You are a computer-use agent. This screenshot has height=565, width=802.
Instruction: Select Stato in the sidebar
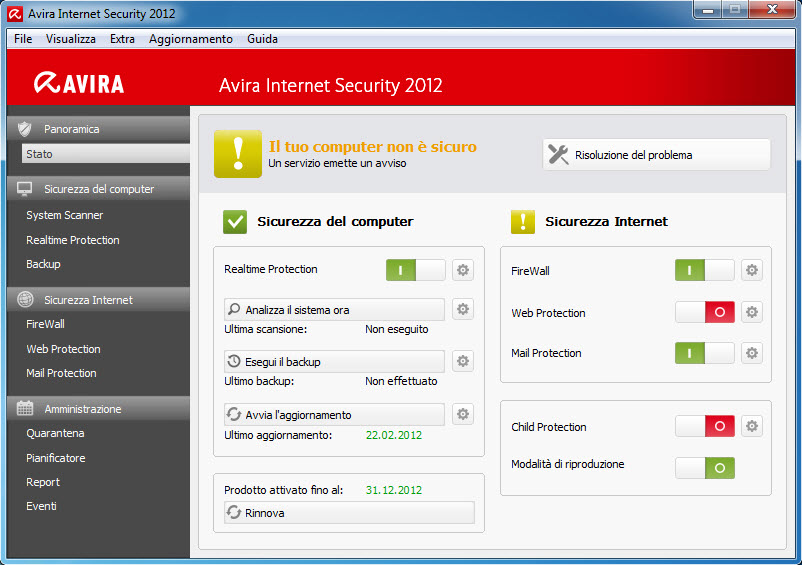[x=105, y=153]
